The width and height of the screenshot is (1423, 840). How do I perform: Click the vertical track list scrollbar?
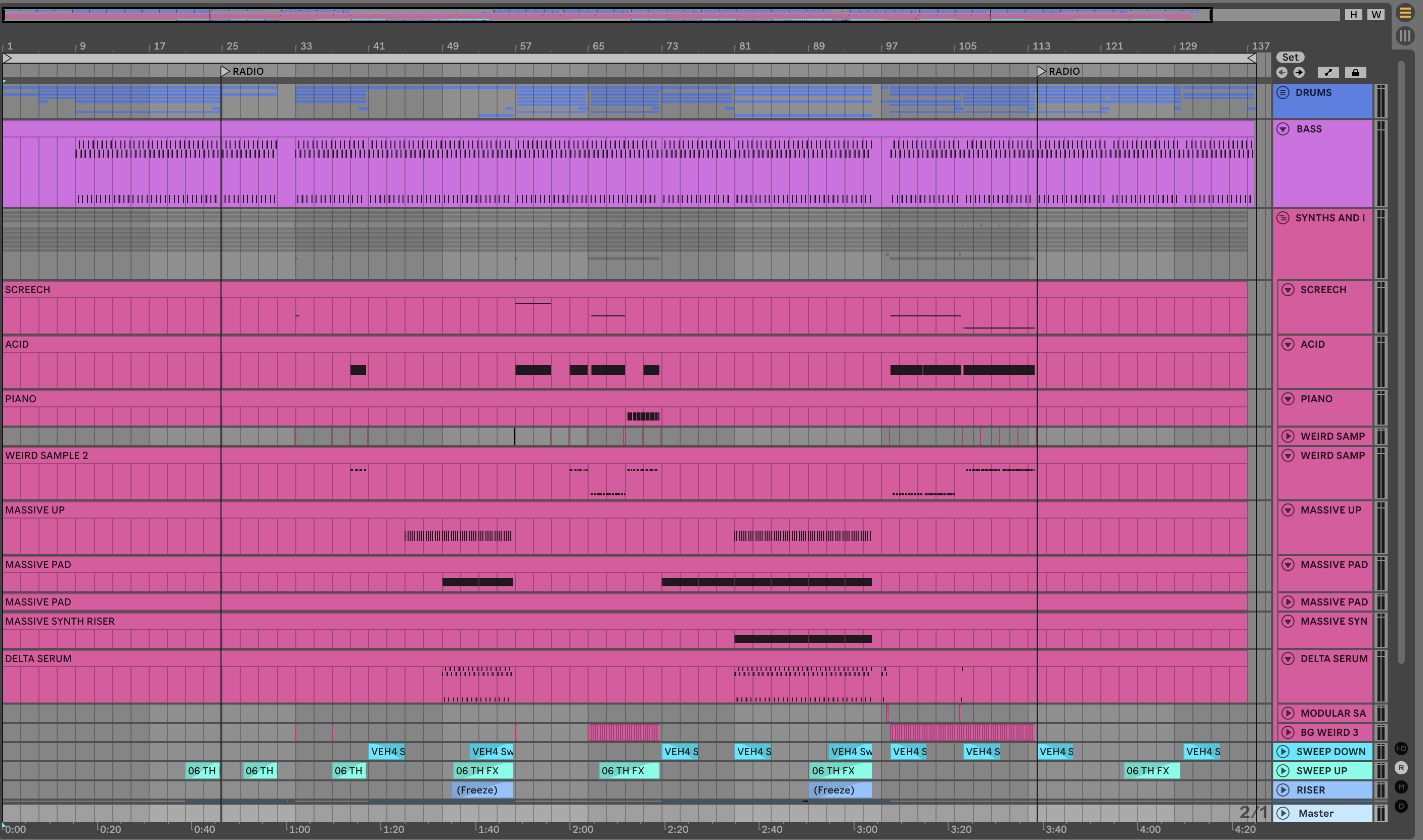pyautogui.click(x=1401, y=362)
